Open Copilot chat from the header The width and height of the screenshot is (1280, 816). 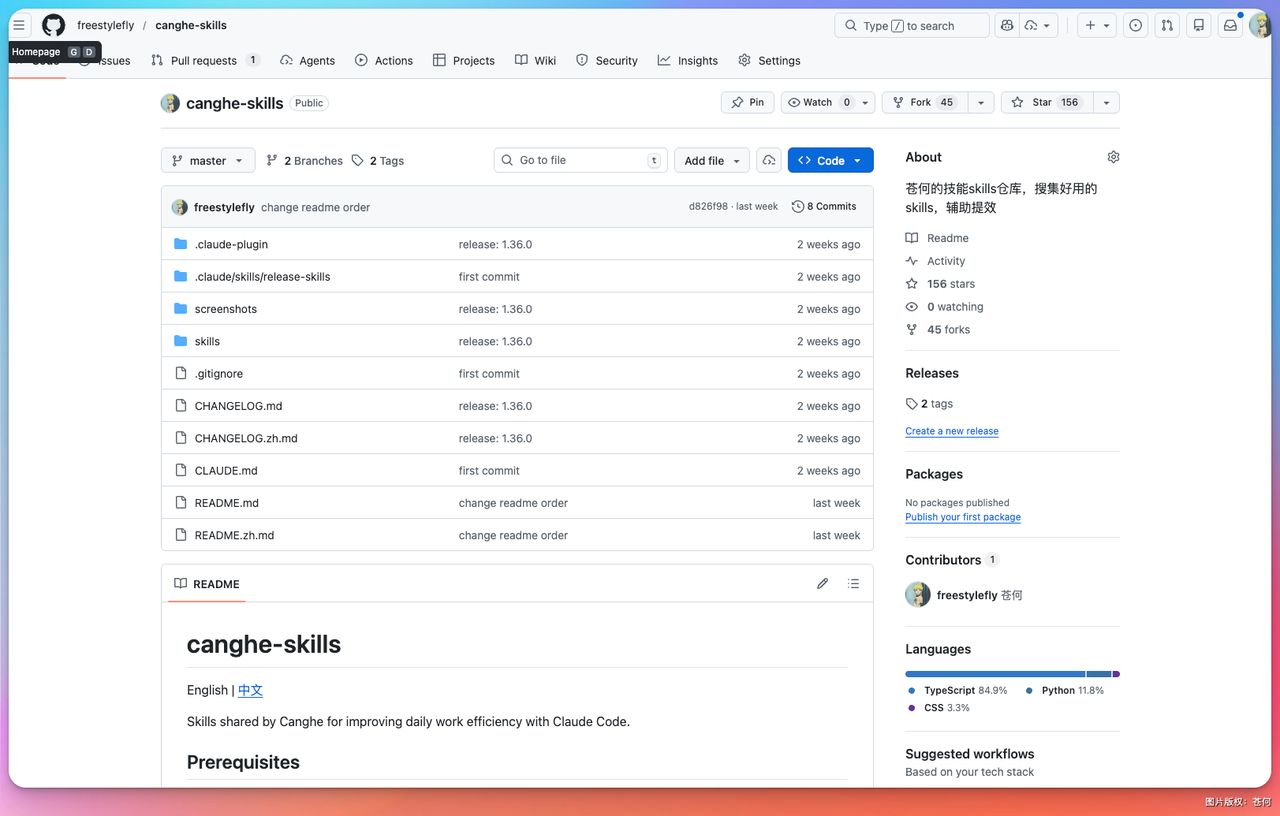(1007, 25)
